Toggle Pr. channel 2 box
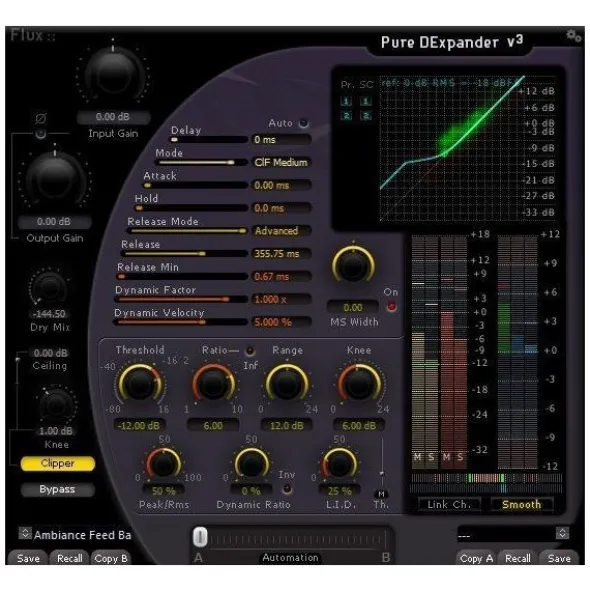The height and width of the screenshot is (591, 590). pyautogui.click(x=346, y=115)
